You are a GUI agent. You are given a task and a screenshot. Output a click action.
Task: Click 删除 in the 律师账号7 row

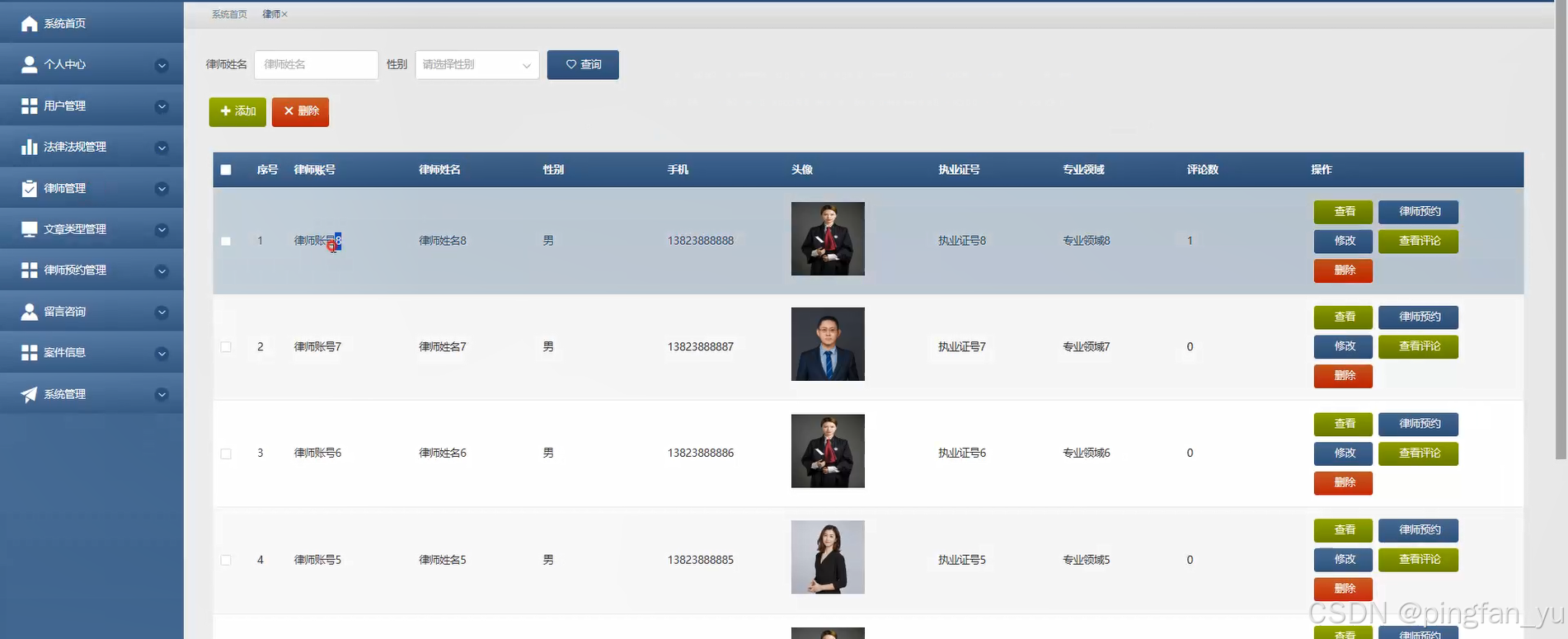click(1343, 376)
